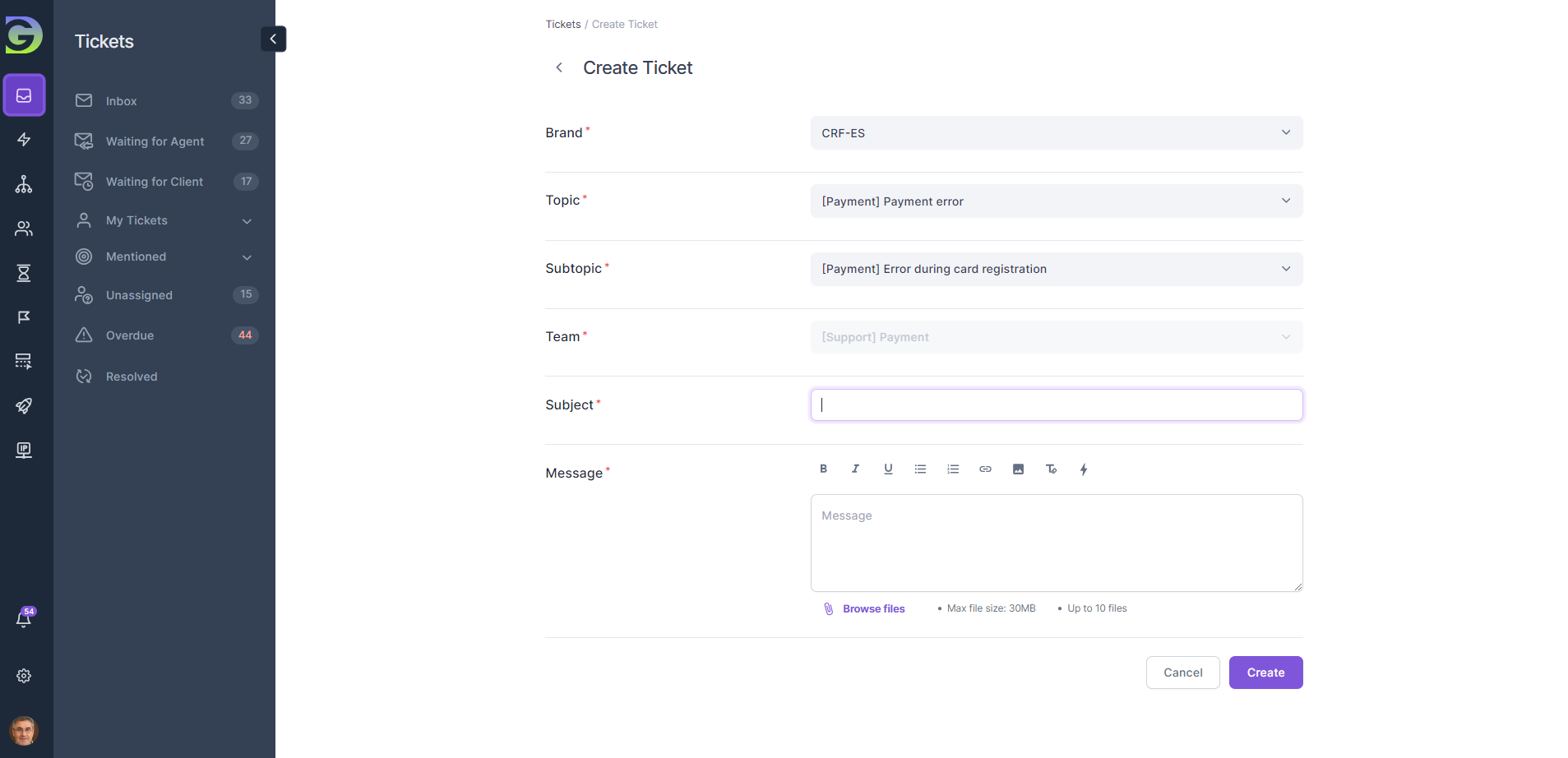Clear text formatting in message editor
The height and width of the screenshot is (758, 1568).
point(1051,469)
